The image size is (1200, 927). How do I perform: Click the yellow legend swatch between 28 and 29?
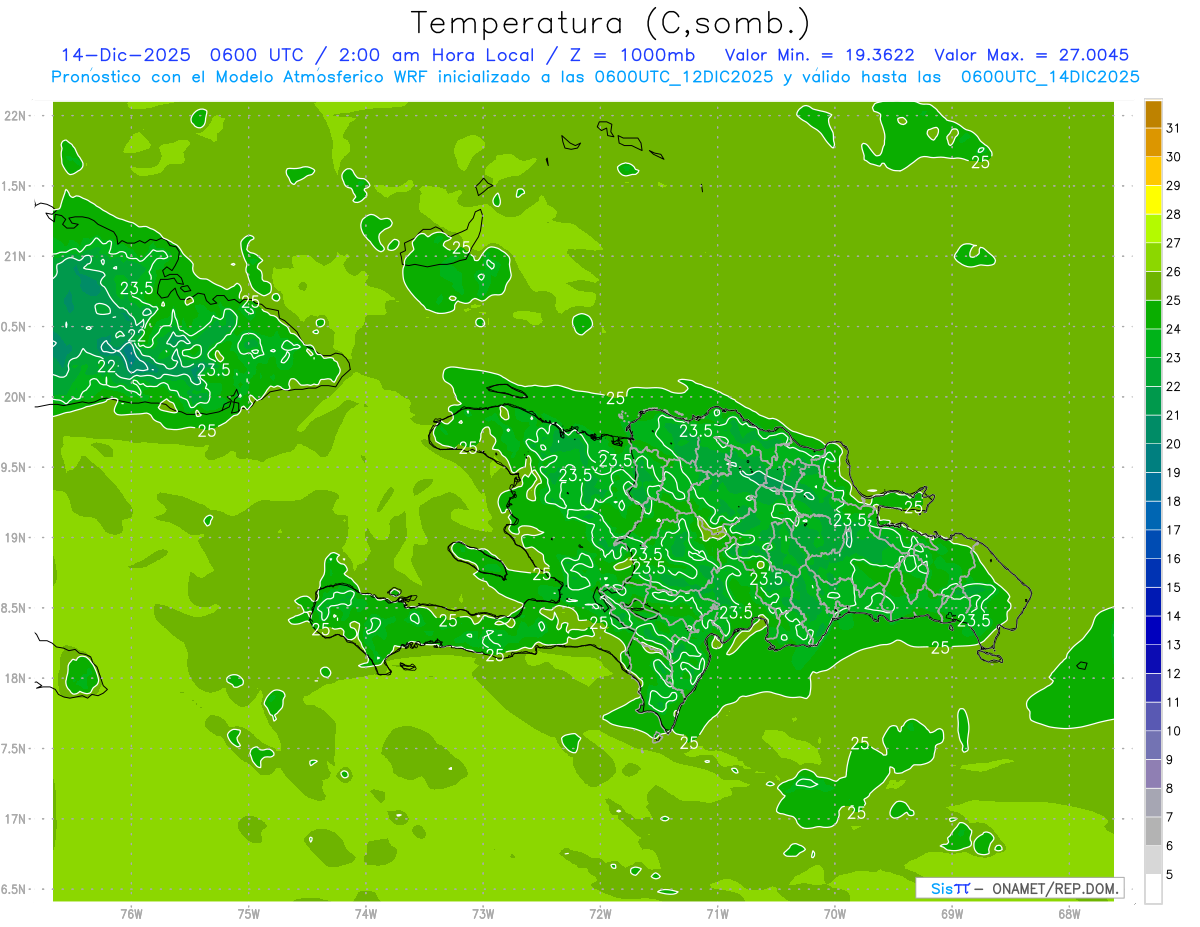1153,200
